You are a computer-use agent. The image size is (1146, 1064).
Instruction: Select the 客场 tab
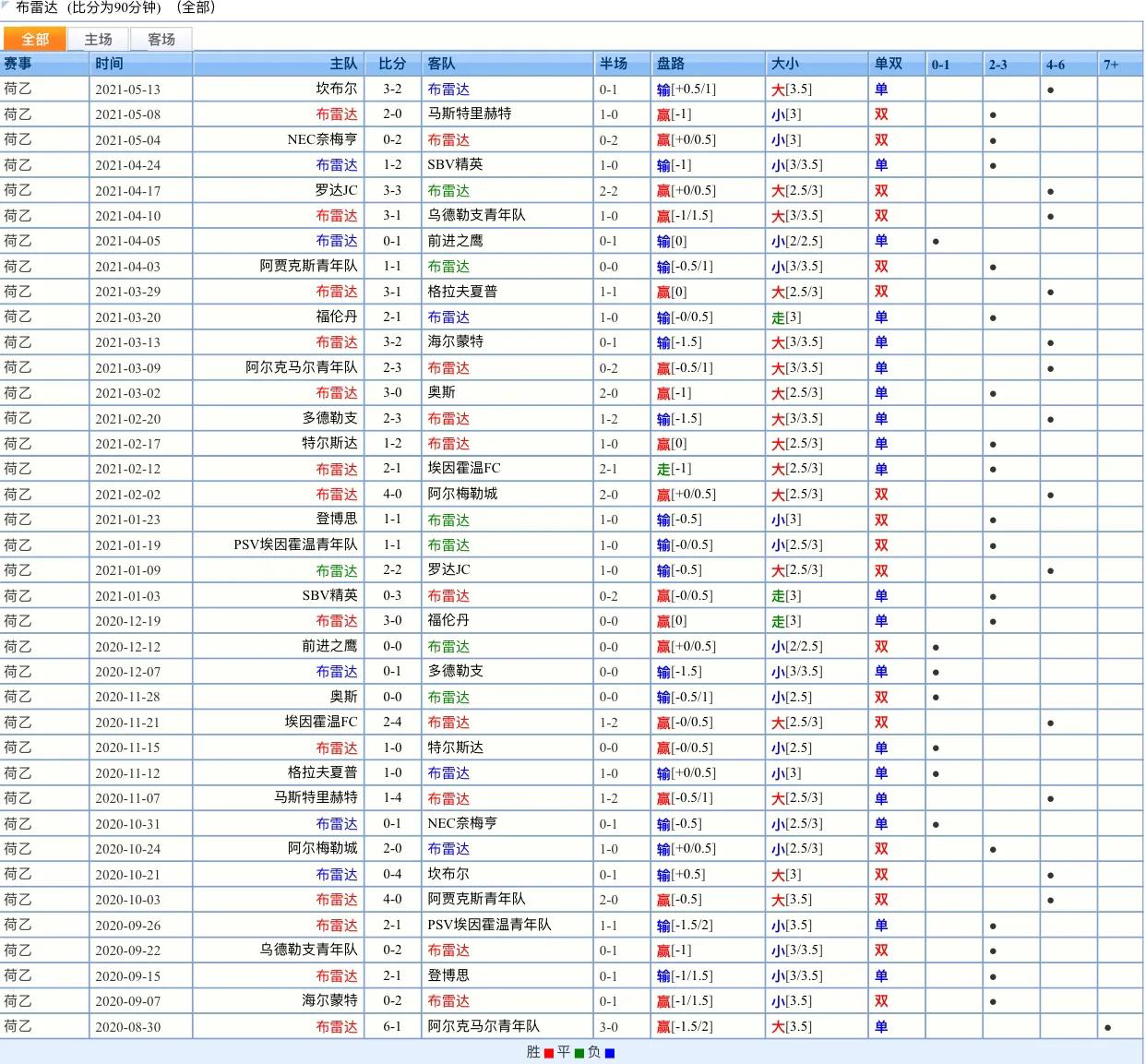tap(161, 39)
